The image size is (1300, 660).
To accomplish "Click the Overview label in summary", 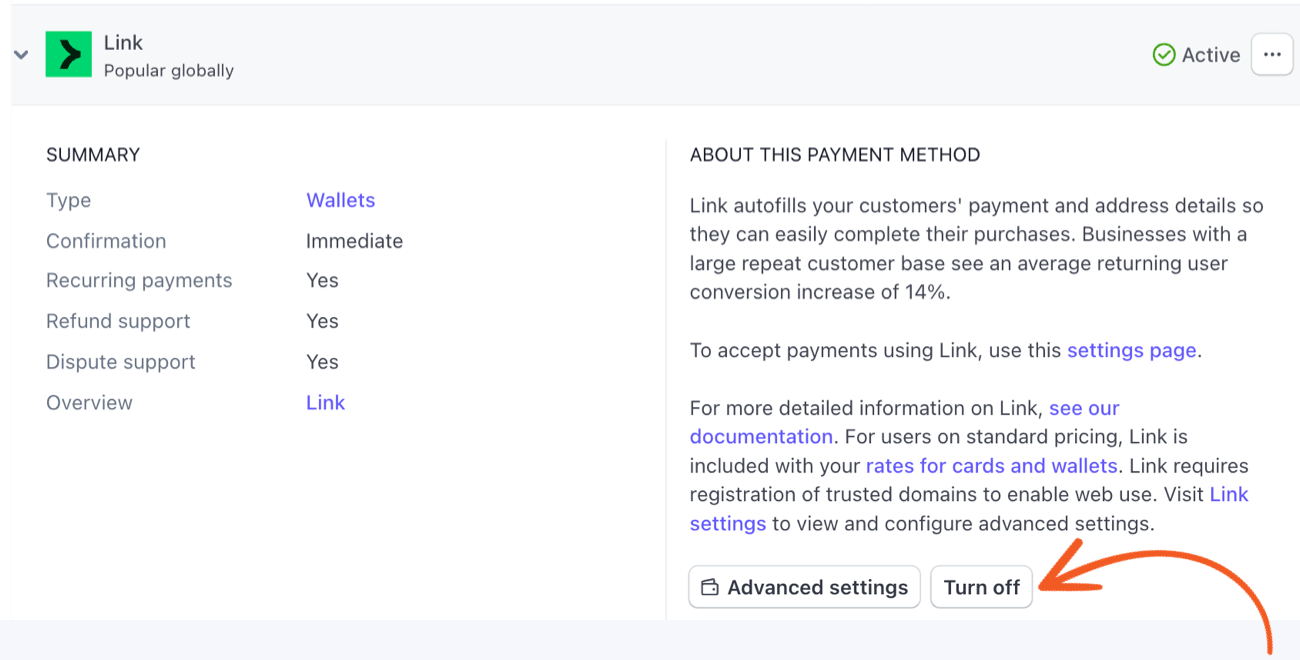I will point(89,403).
